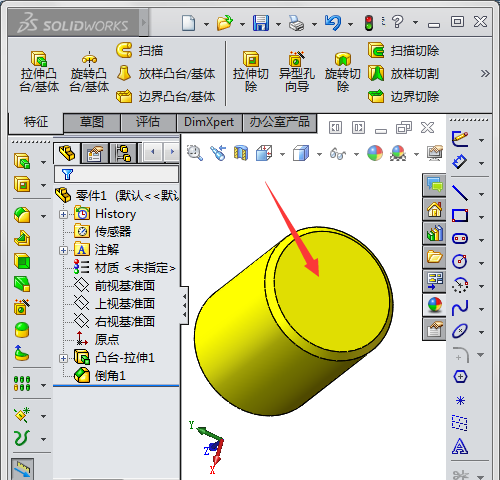The image size is (500, 480).
Task: Open the Hole Wizard (异型孔向导)
Action: pyautogui.click(x=297, y=72)
